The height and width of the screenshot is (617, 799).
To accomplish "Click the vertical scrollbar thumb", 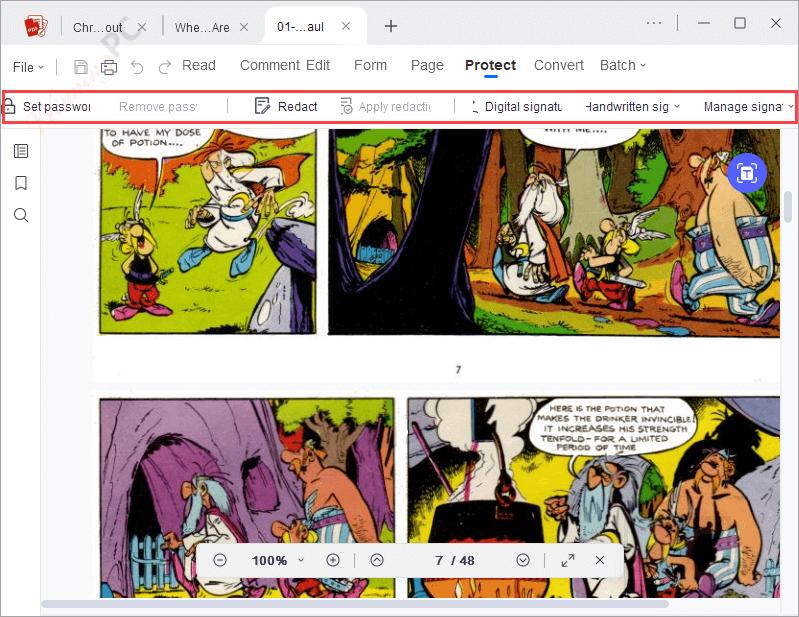I will coord(788,207).
